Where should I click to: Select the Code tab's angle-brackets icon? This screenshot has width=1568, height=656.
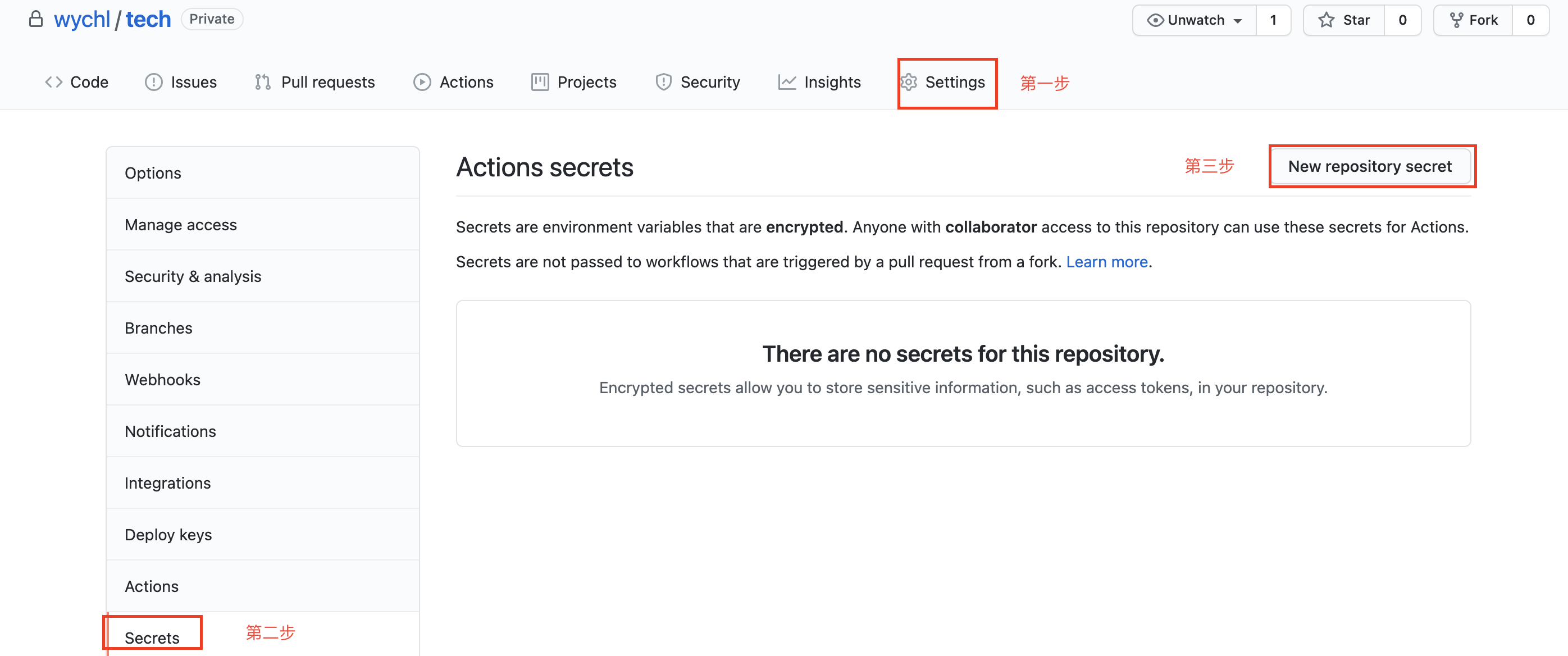point(53,81)
